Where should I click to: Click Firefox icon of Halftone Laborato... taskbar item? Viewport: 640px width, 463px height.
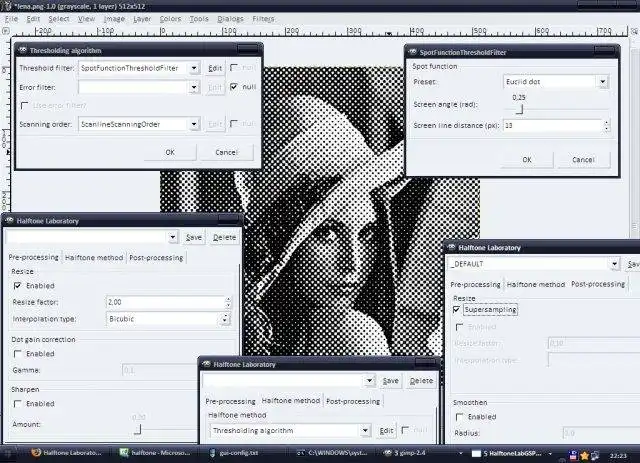[x=36, y=453]
